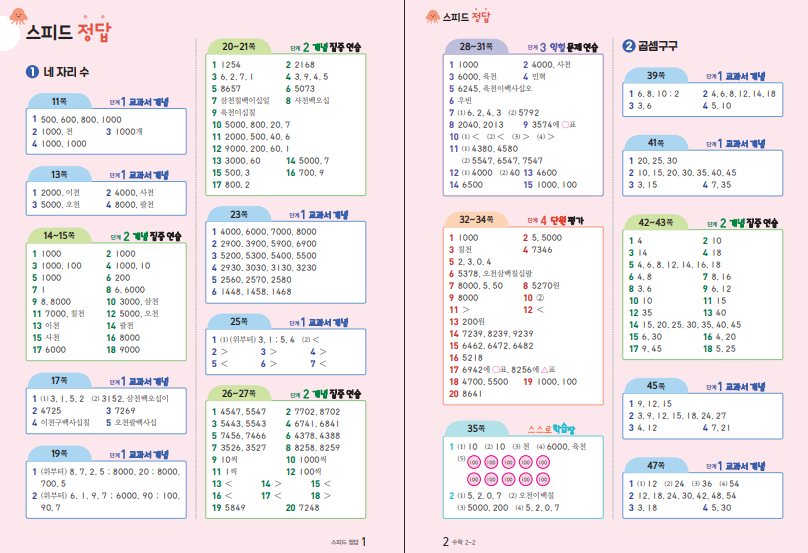Click the 32~34쪽 page tab
The width and height of the screenshot is (808, 553).
pyautogui.click(x=476, y=220)
